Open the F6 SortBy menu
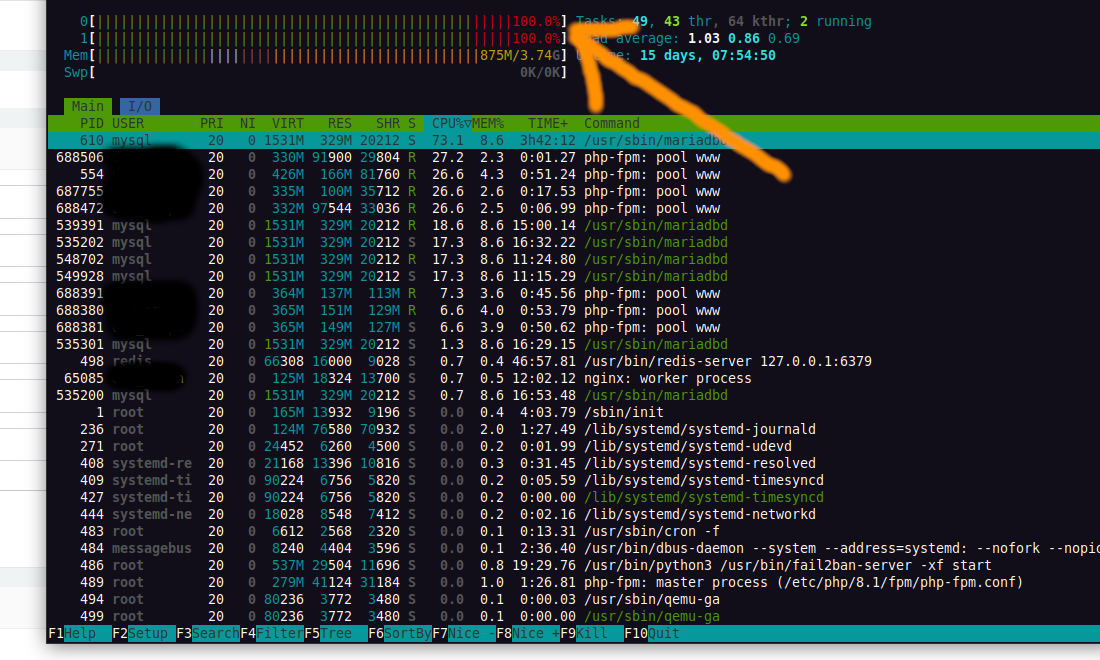The width and height of the screenshot is (1100, 660). (x=400, y=633)
